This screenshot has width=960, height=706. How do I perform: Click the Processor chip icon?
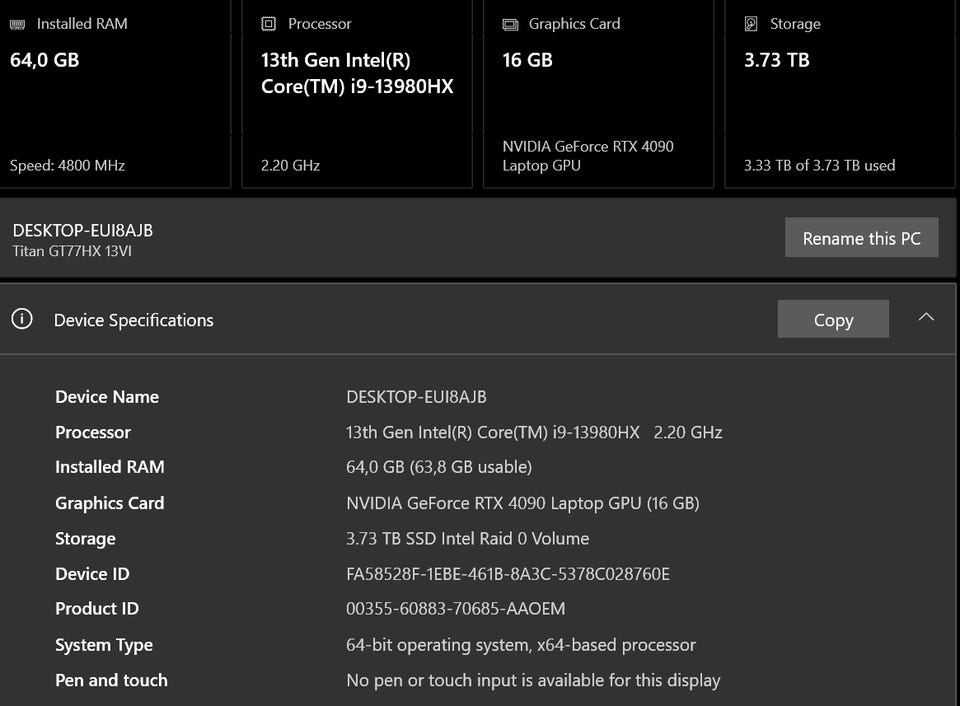[268, 24]
